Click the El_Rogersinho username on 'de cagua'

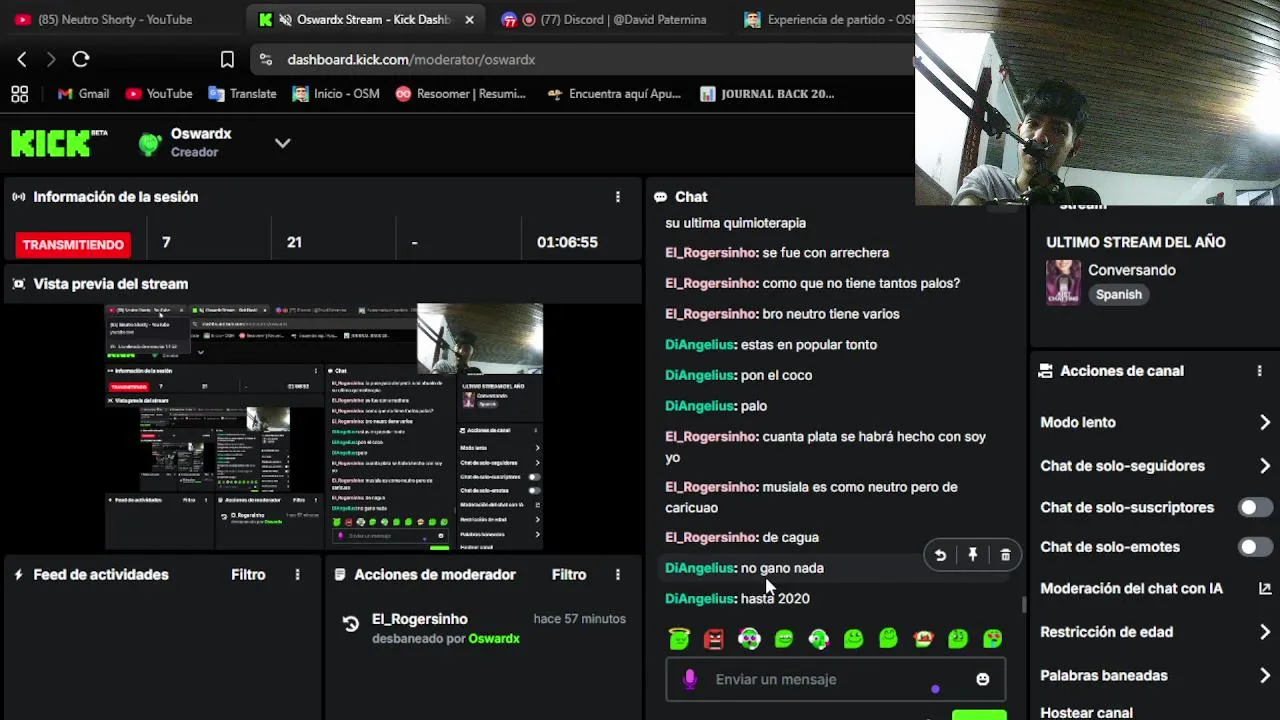pos(711,537)
